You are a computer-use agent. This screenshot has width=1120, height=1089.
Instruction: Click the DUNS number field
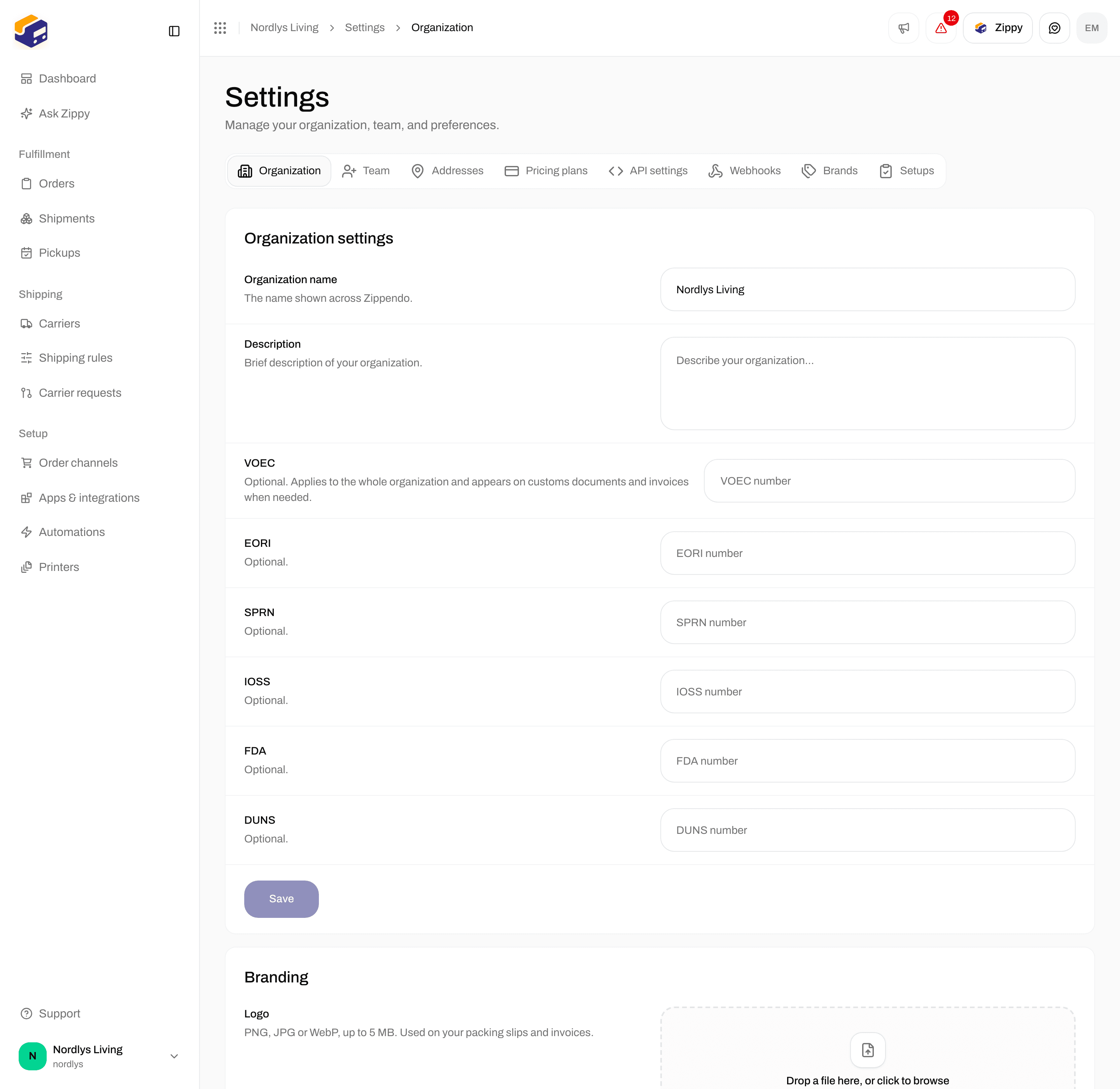(868, 830)
